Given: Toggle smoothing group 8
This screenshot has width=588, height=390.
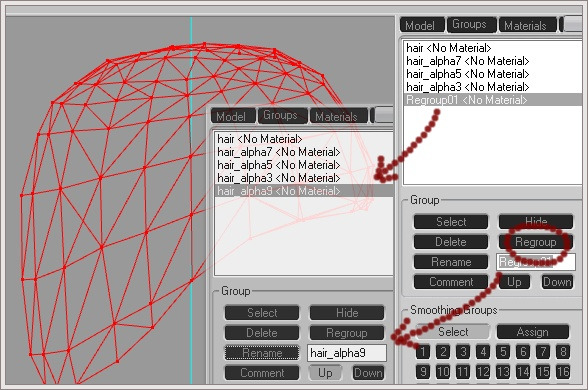Looking at the screenshot, I should pos(563,352).
